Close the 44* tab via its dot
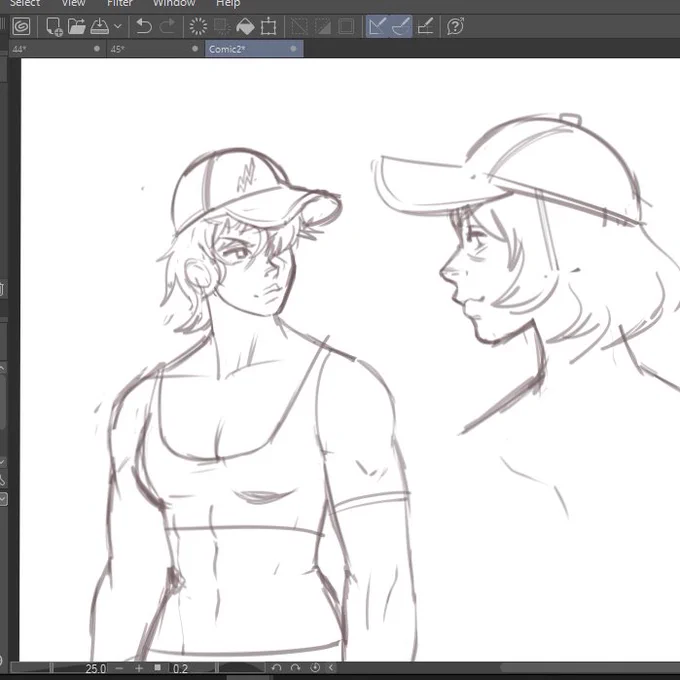The height and width of the screenshot is (680, 680). click(x=97, y=49)
